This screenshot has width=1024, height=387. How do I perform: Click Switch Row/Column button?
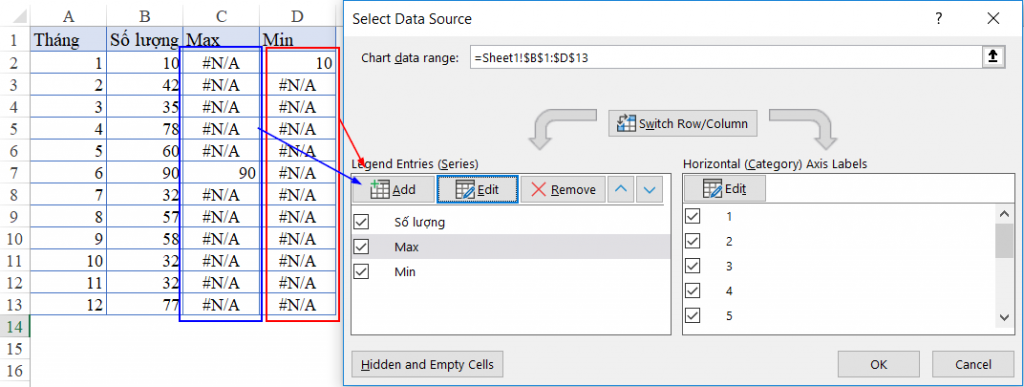pyautogui.click(x=683, y=123)
